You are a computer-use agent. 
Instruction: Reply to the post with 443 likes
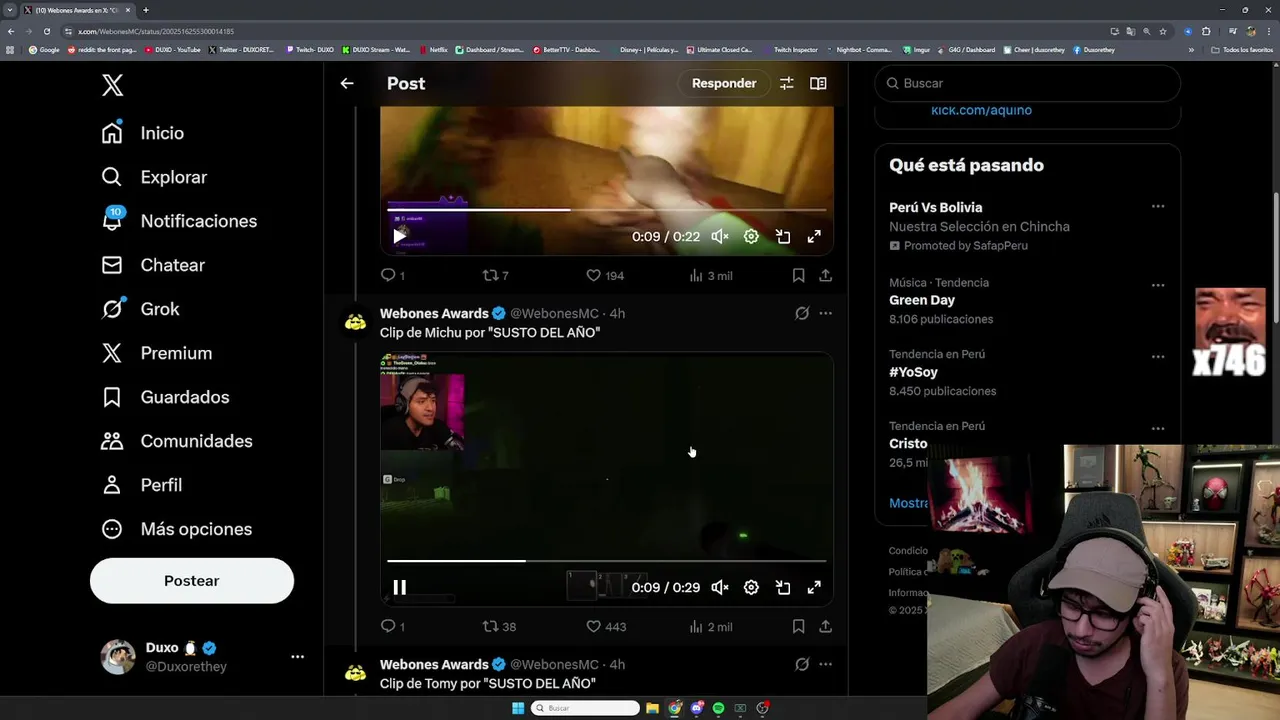pyautogui.click(x=393, y=626)
